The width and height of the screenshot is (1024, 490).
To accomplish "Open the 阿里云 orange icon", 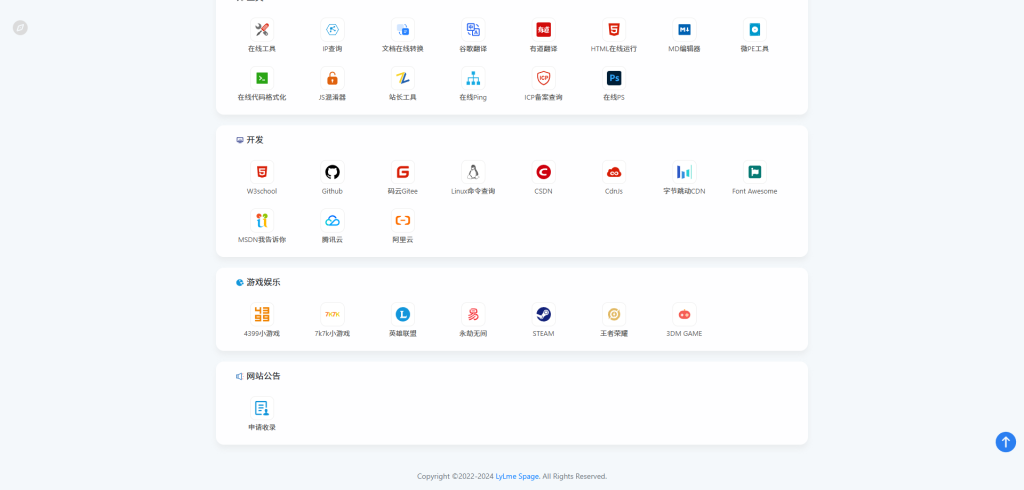I will pyautogui.click(x=403, y=220).
